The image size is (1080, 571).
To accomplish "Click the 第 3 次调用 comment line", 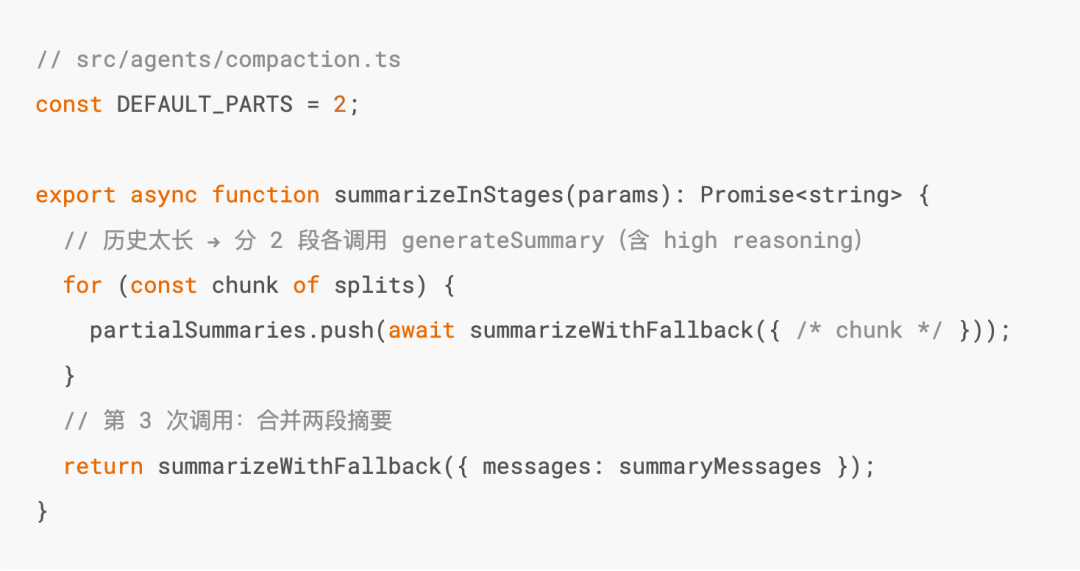I will tap(228, 421).
